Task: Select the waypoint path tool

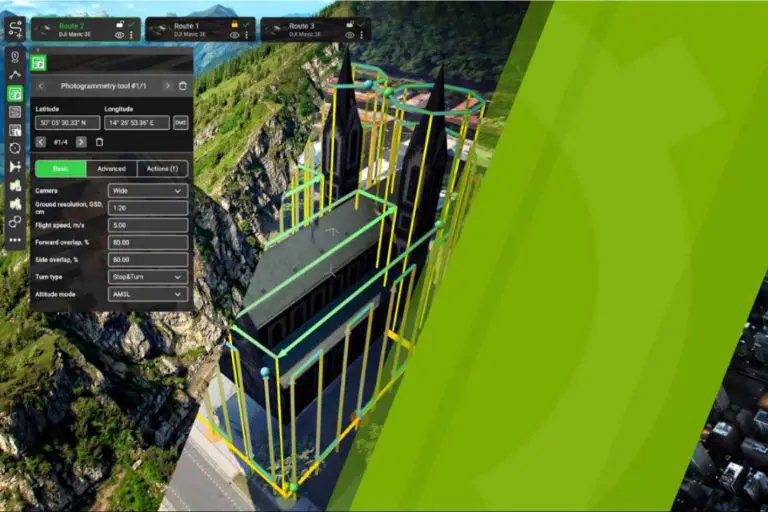Action: [x=15, y=75]
